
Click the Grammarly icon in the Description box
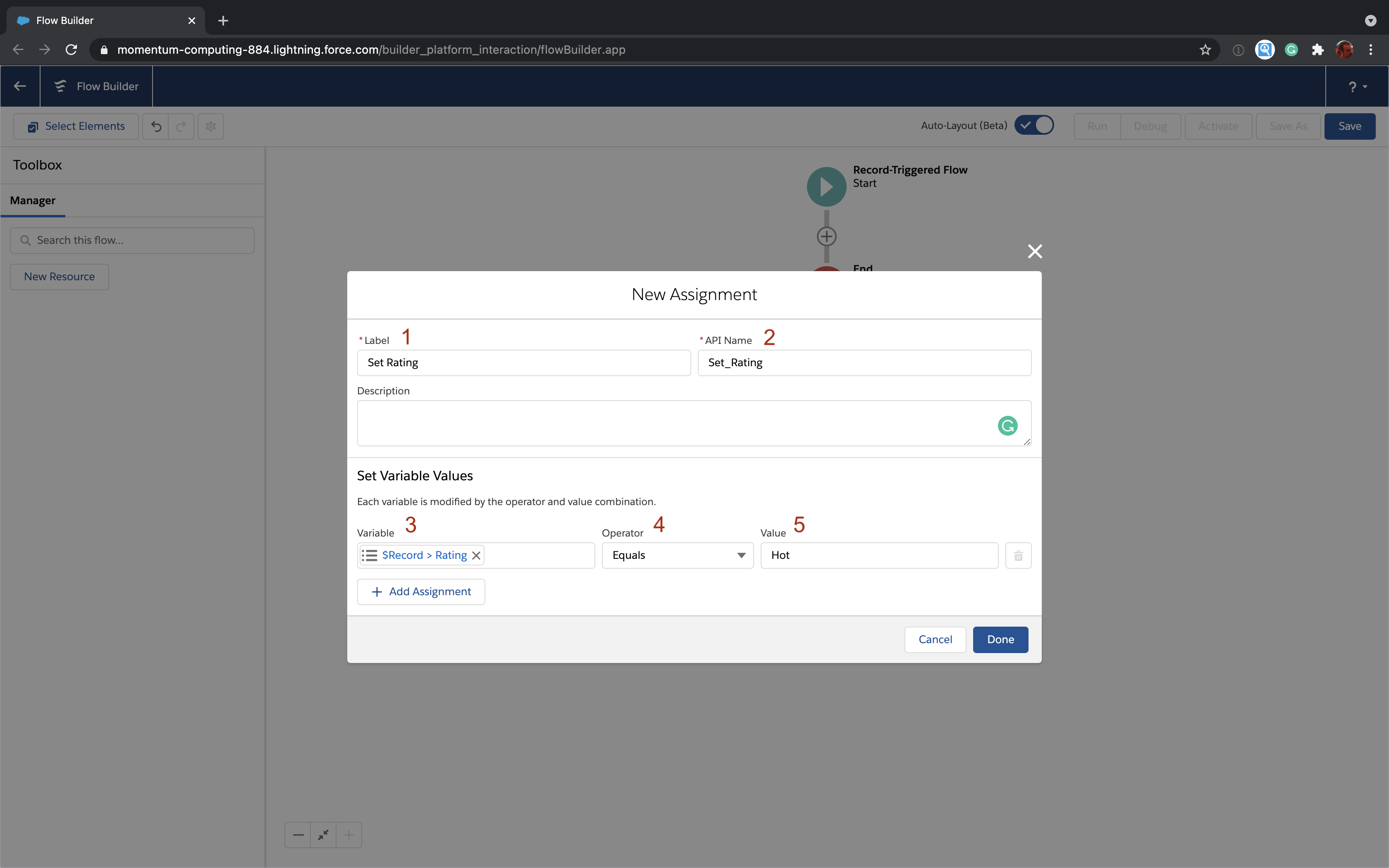[1007, 425]
